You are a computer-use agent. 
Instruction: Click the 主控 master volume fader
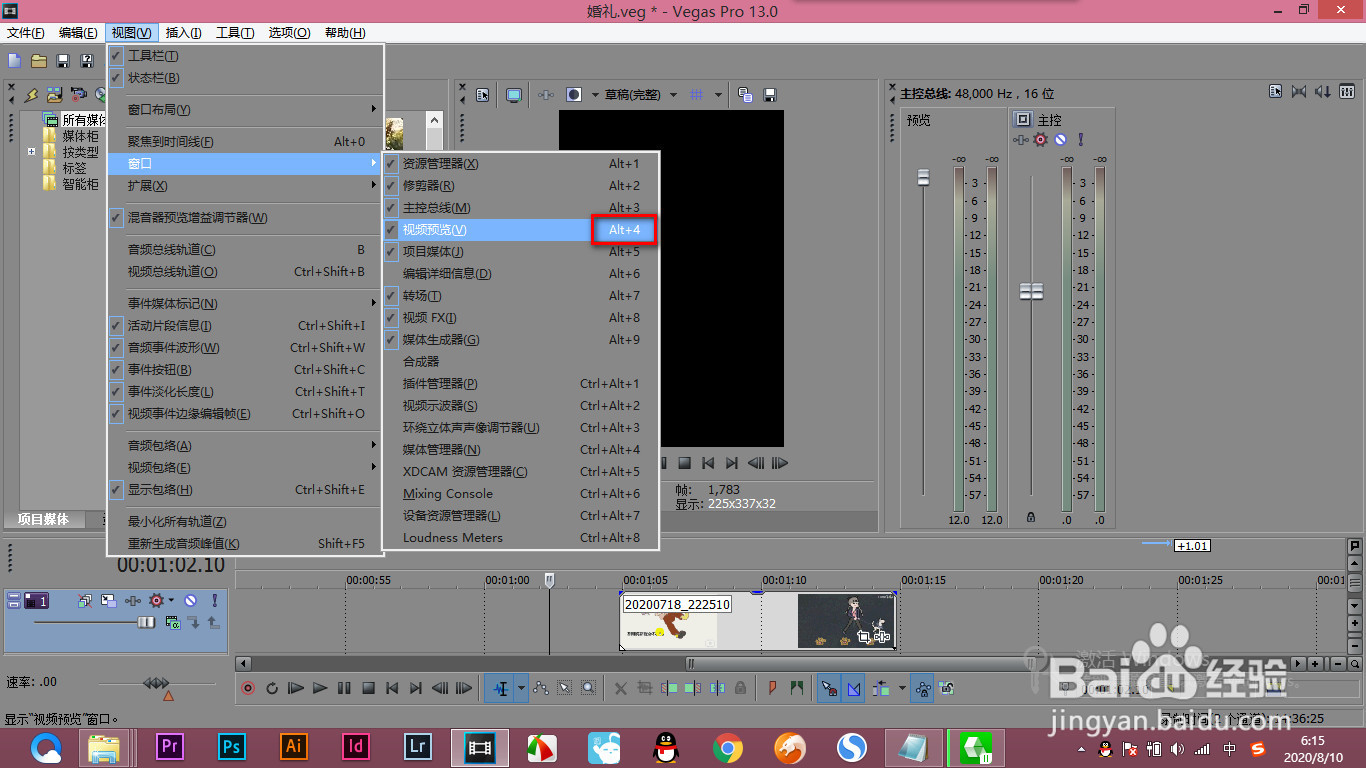click(1031, 291)
